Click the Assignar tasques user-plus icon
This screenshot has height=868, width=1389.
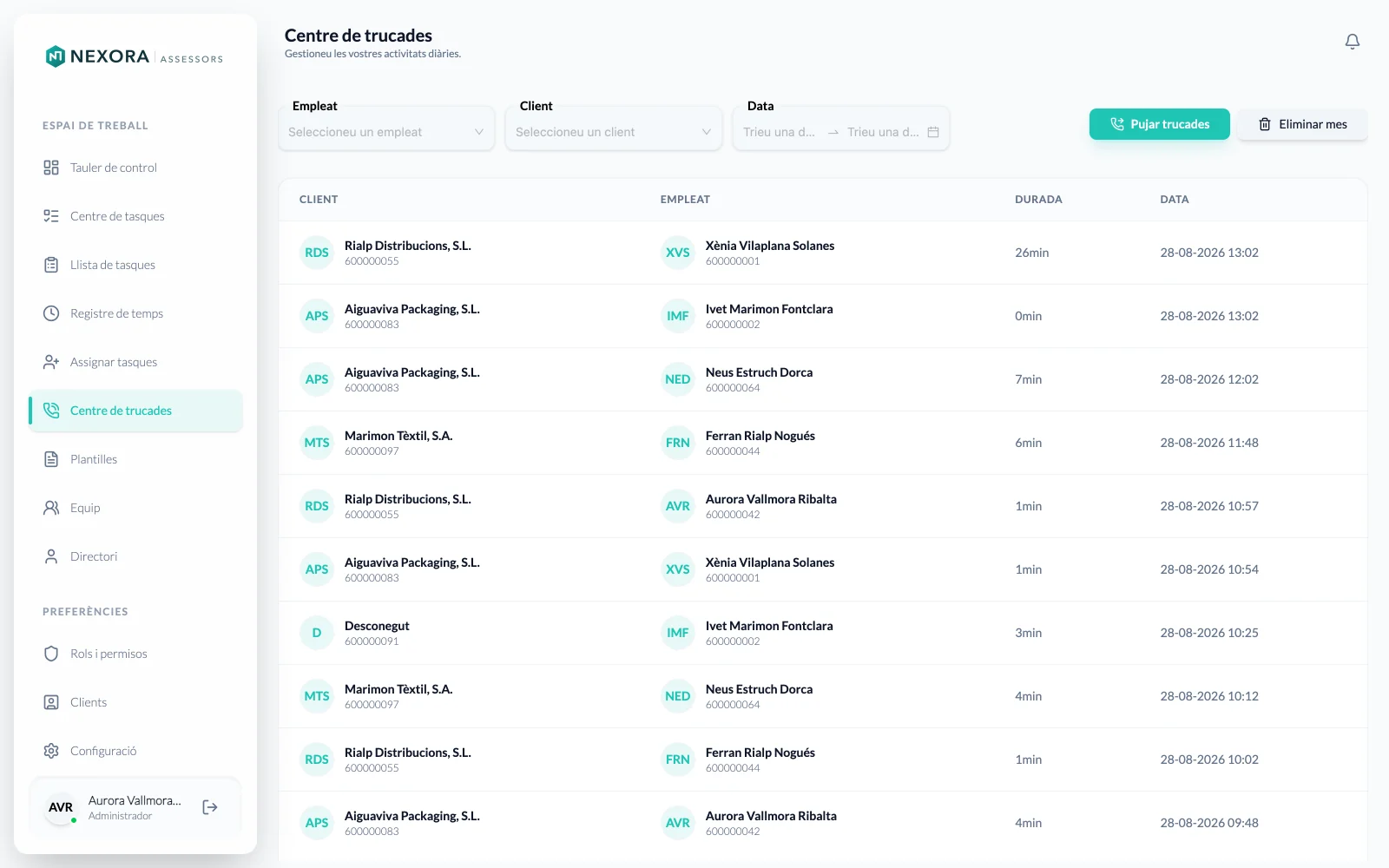(51, 362)
